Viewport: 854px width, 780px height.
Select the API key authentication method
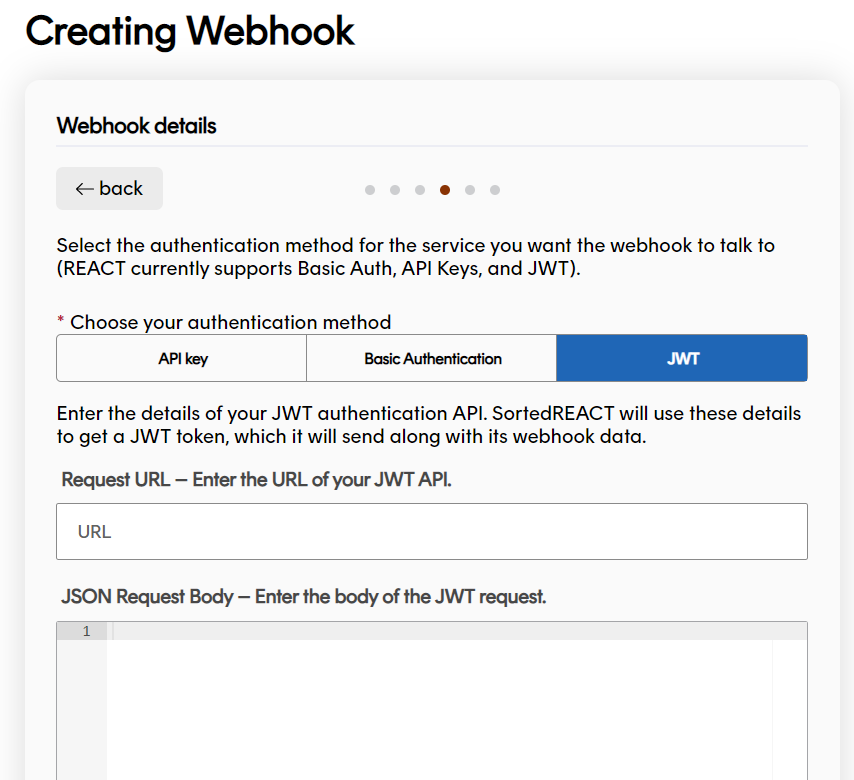click(x=181, y=357)
